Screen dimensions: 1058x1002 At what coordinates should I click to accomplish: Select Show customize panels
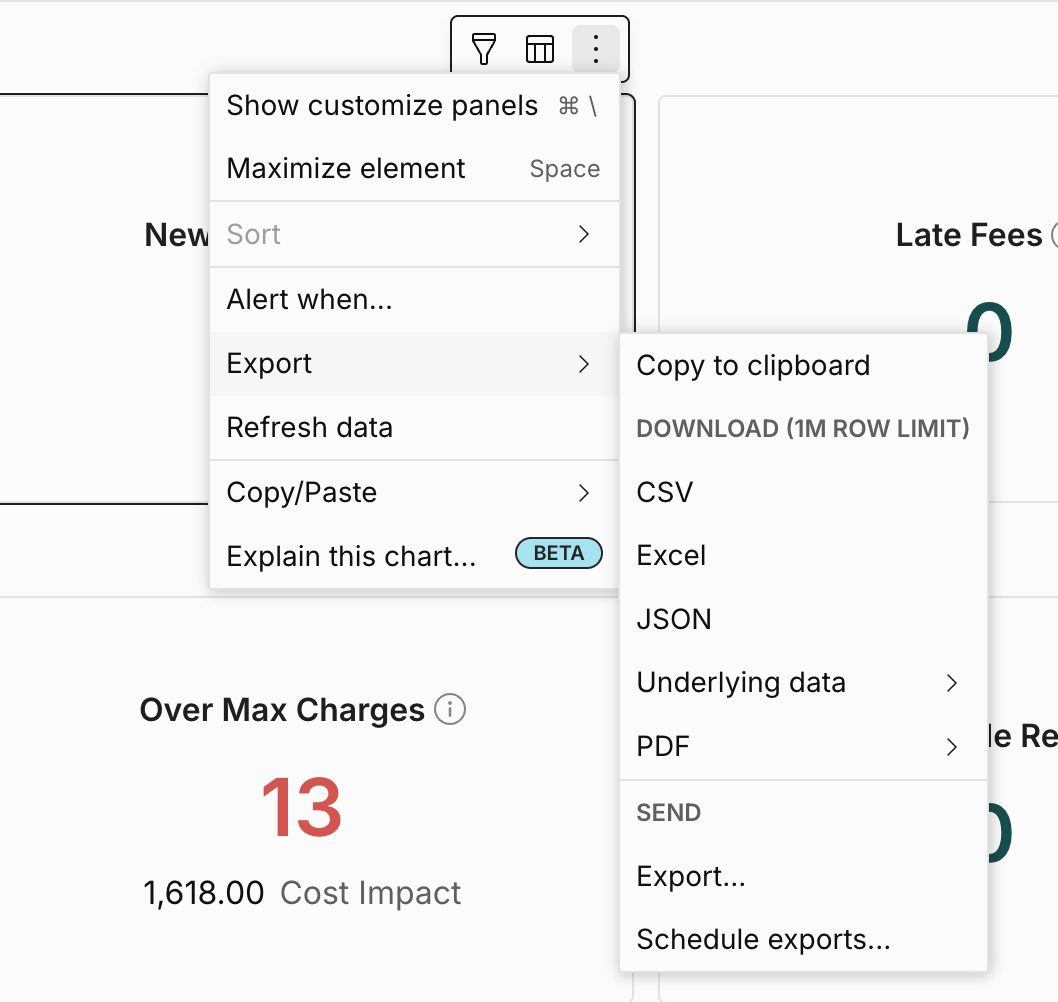point(414,105)
